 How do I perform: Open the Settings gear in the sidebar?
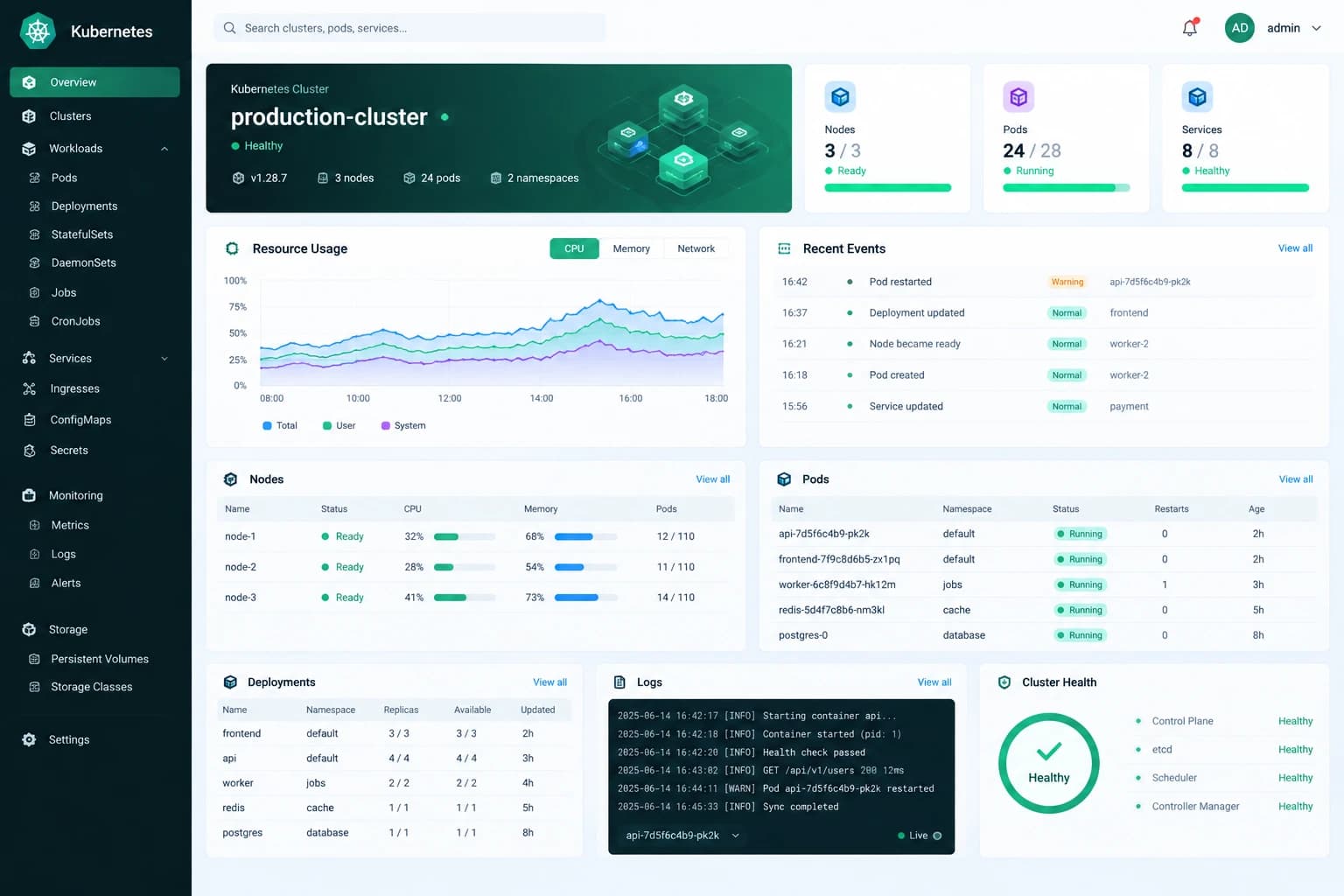click(x=29, y=739)
